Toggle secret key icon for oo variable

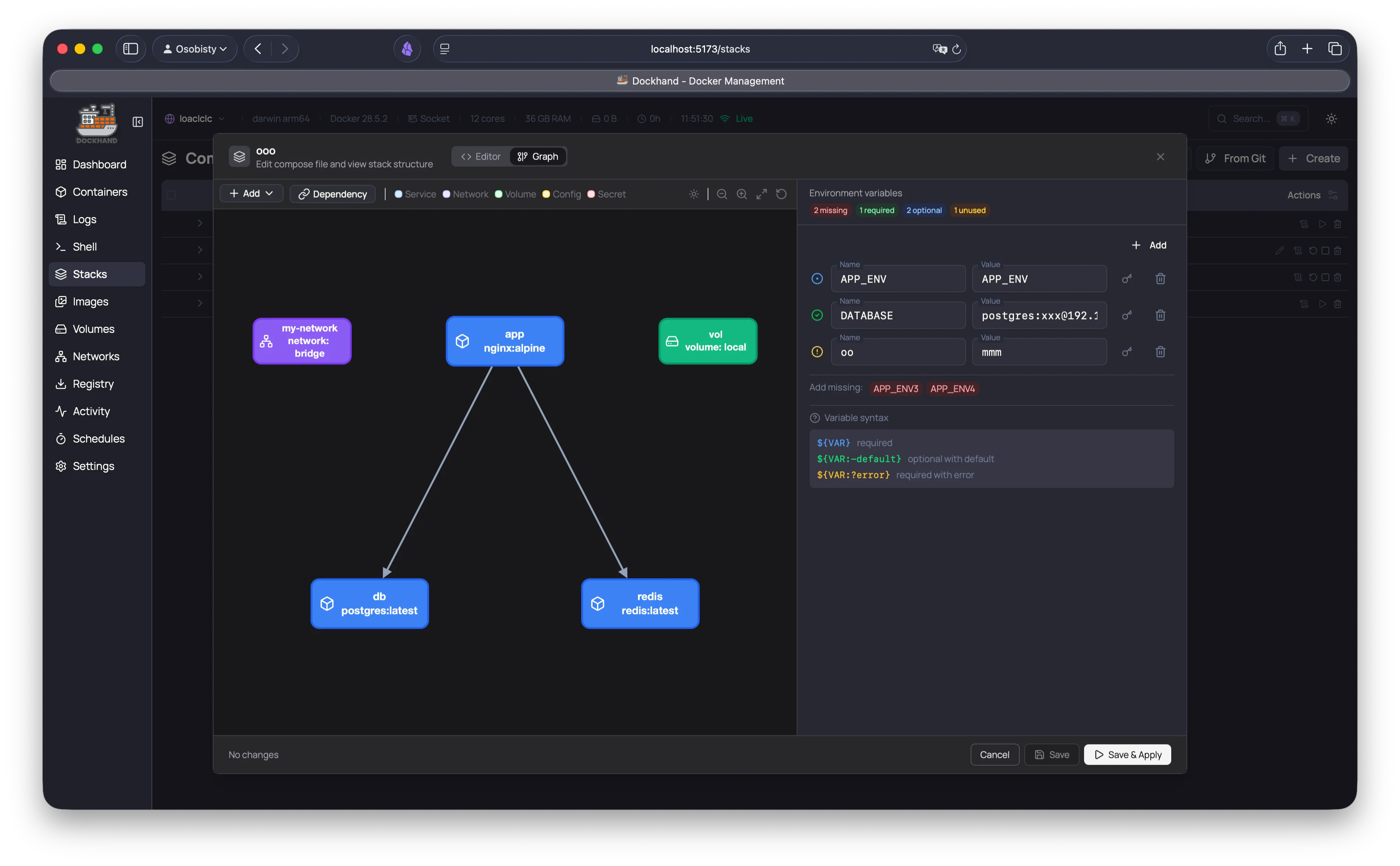1126,352
